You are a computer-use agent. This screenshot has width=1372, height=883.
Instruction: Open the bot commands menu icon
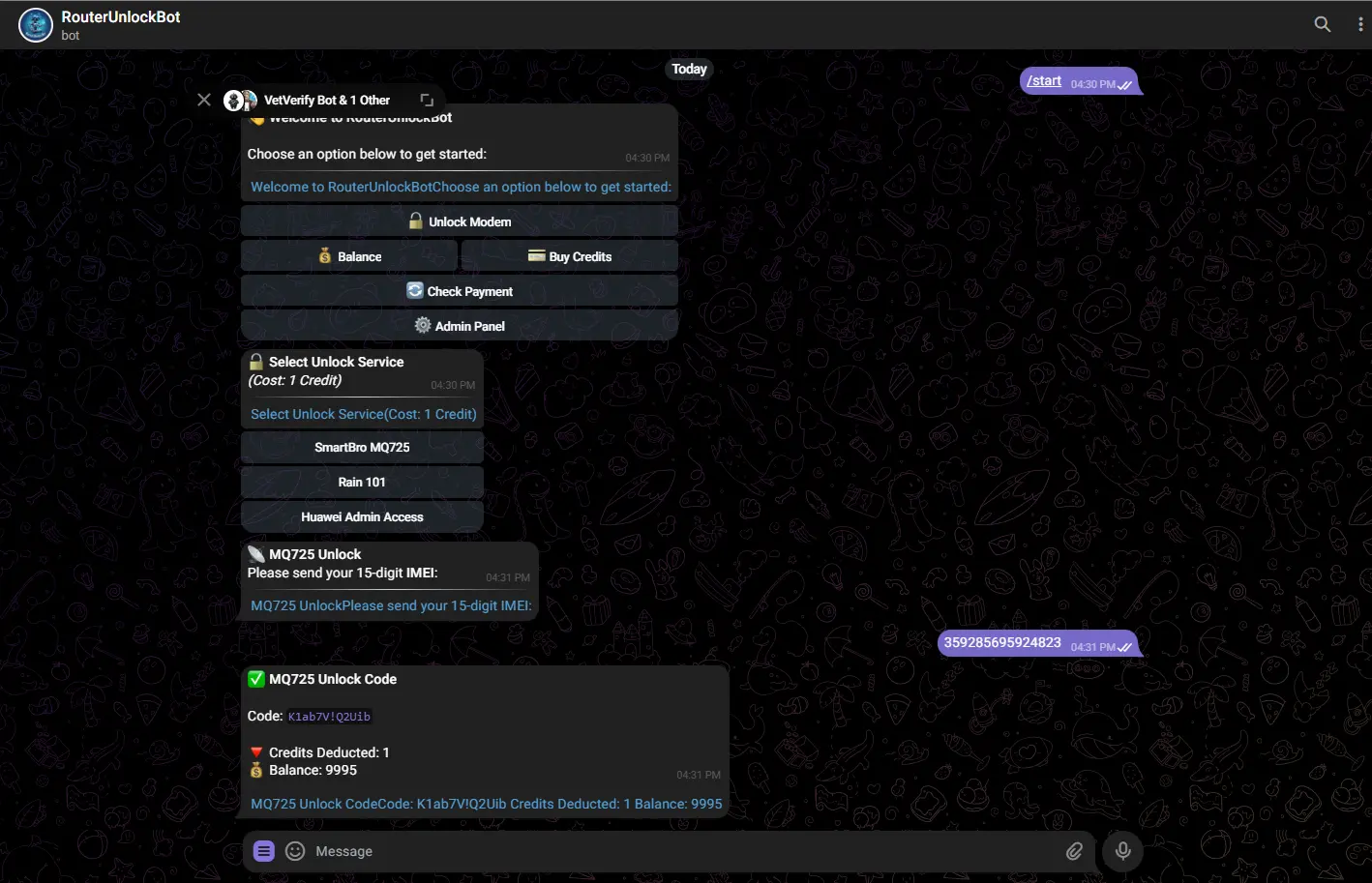coord(264,851)
